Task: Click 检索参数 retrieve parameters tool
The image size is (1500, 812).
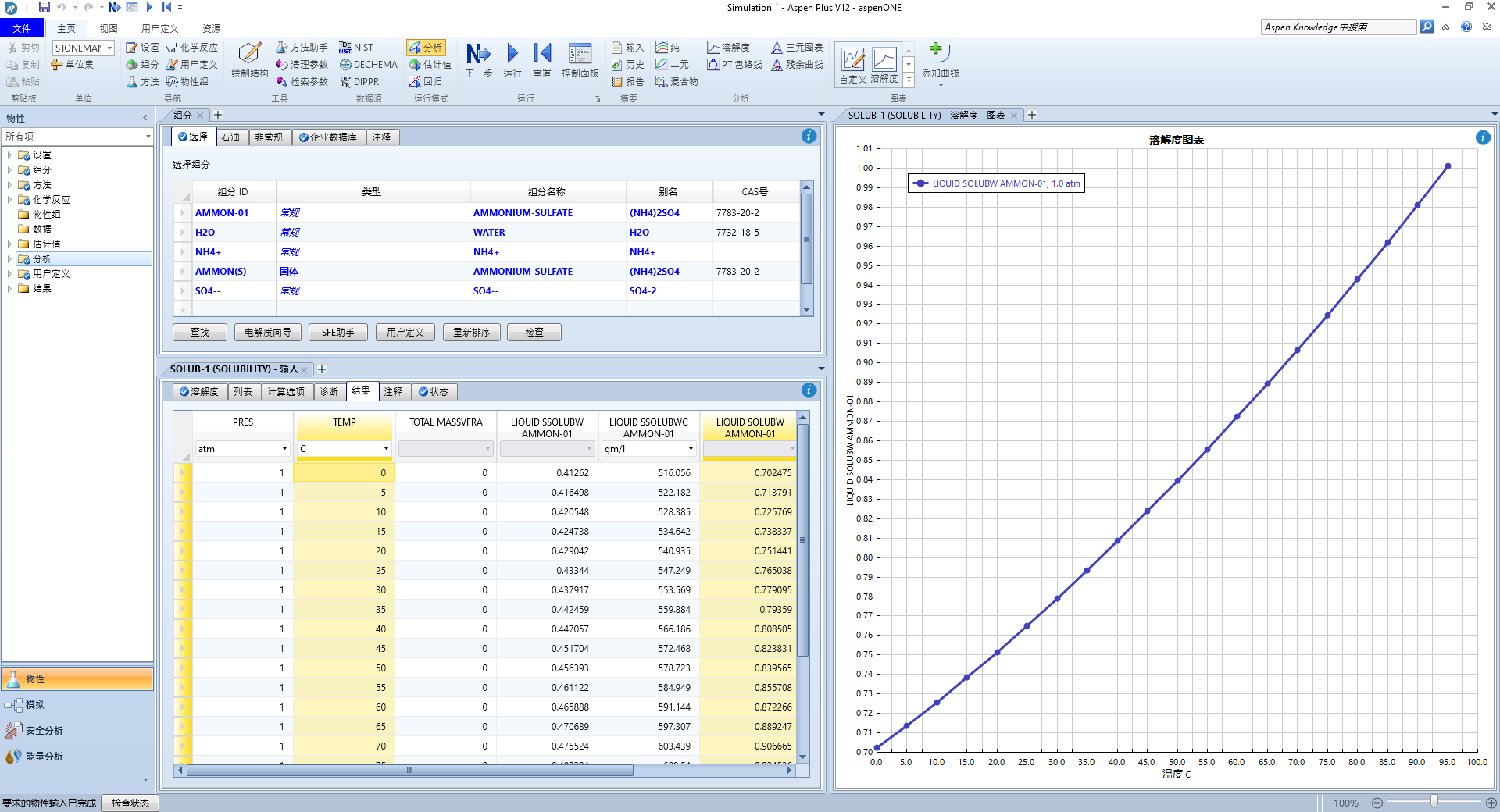Action: click(302, 82)
